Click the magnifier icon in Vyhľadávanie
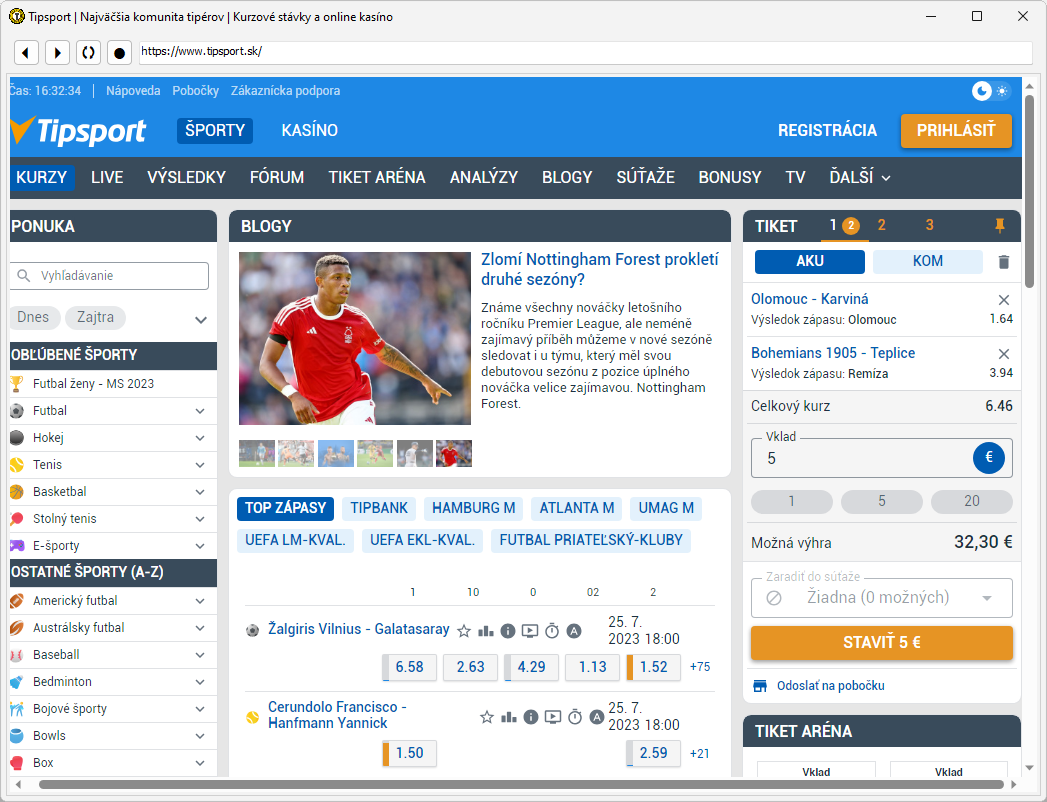1047x802 pixels. [24, 276]
